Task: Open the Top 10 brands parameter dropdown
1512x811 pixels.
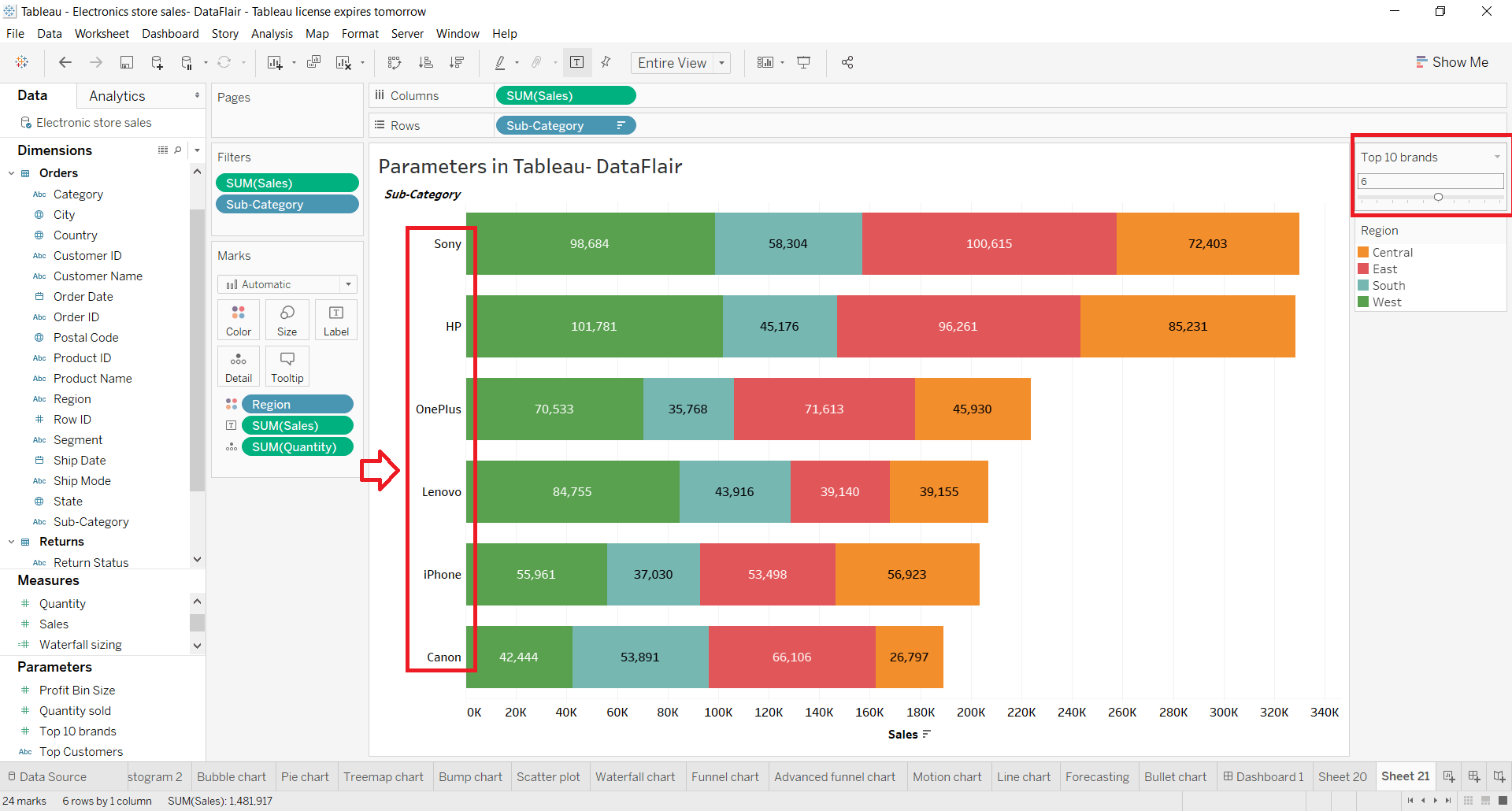Action: (1497, 157)
